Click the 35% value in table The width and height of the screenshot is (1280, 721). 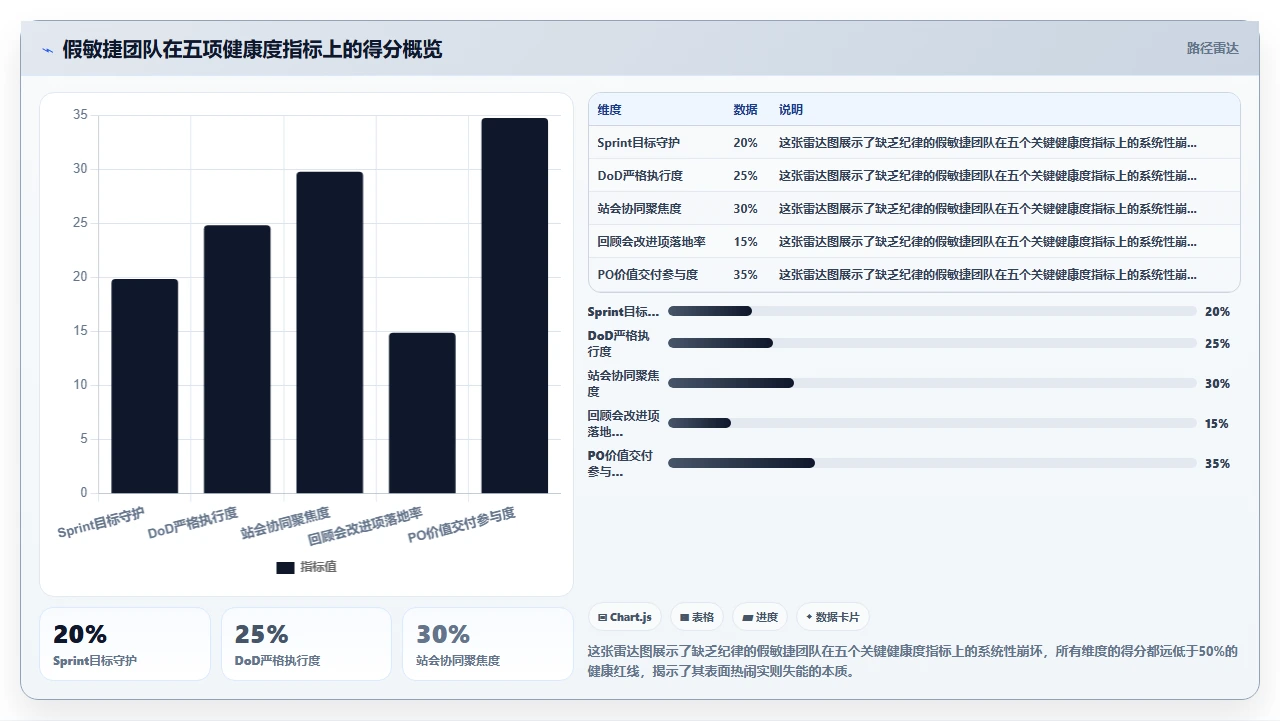[745, 275]
